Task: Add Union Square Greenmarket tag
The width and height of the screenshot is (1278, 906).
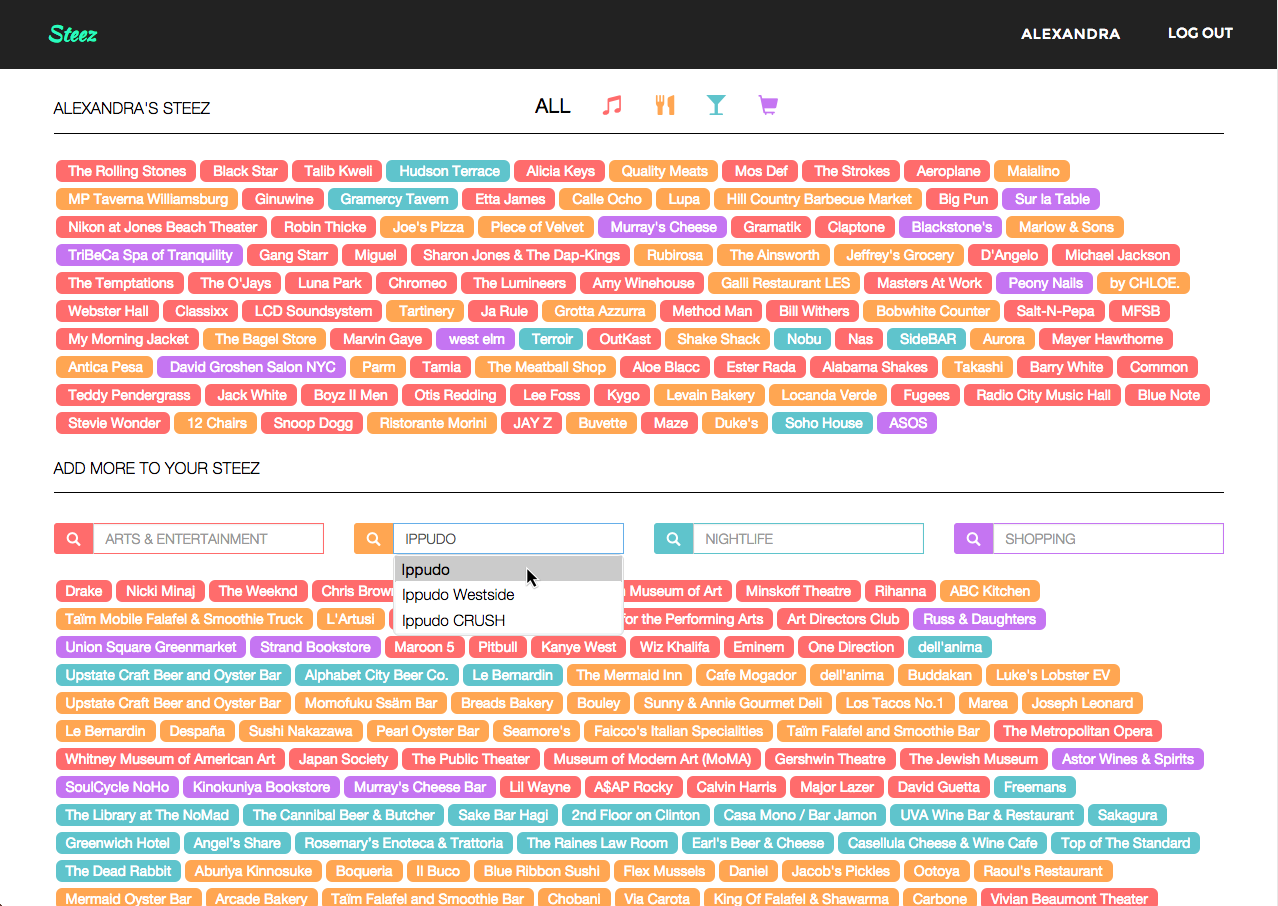Action: click(151, 647)
